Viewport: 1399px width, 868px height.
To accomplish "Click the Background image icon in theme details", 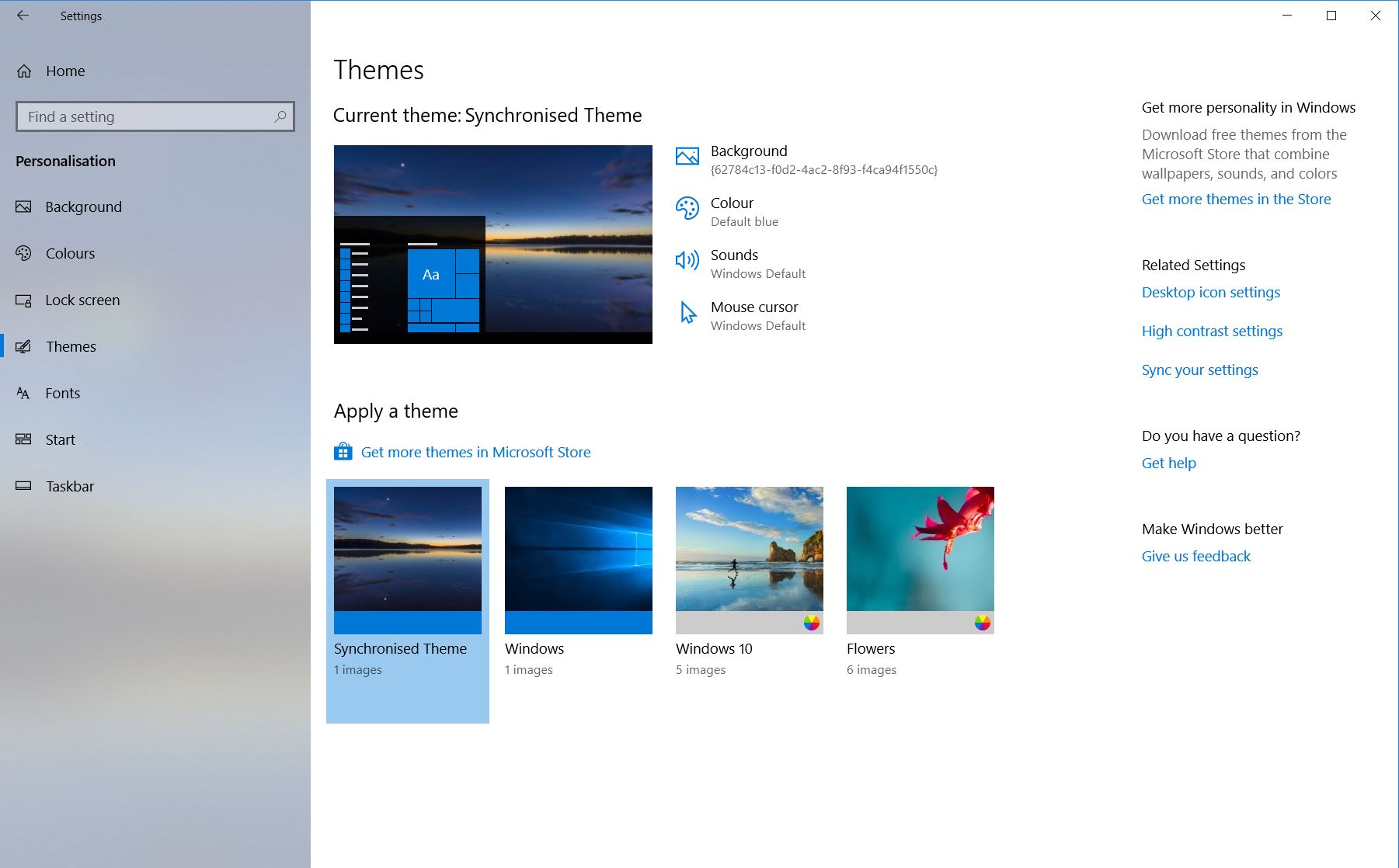I will pyautogui.click(x=687, y=157).
